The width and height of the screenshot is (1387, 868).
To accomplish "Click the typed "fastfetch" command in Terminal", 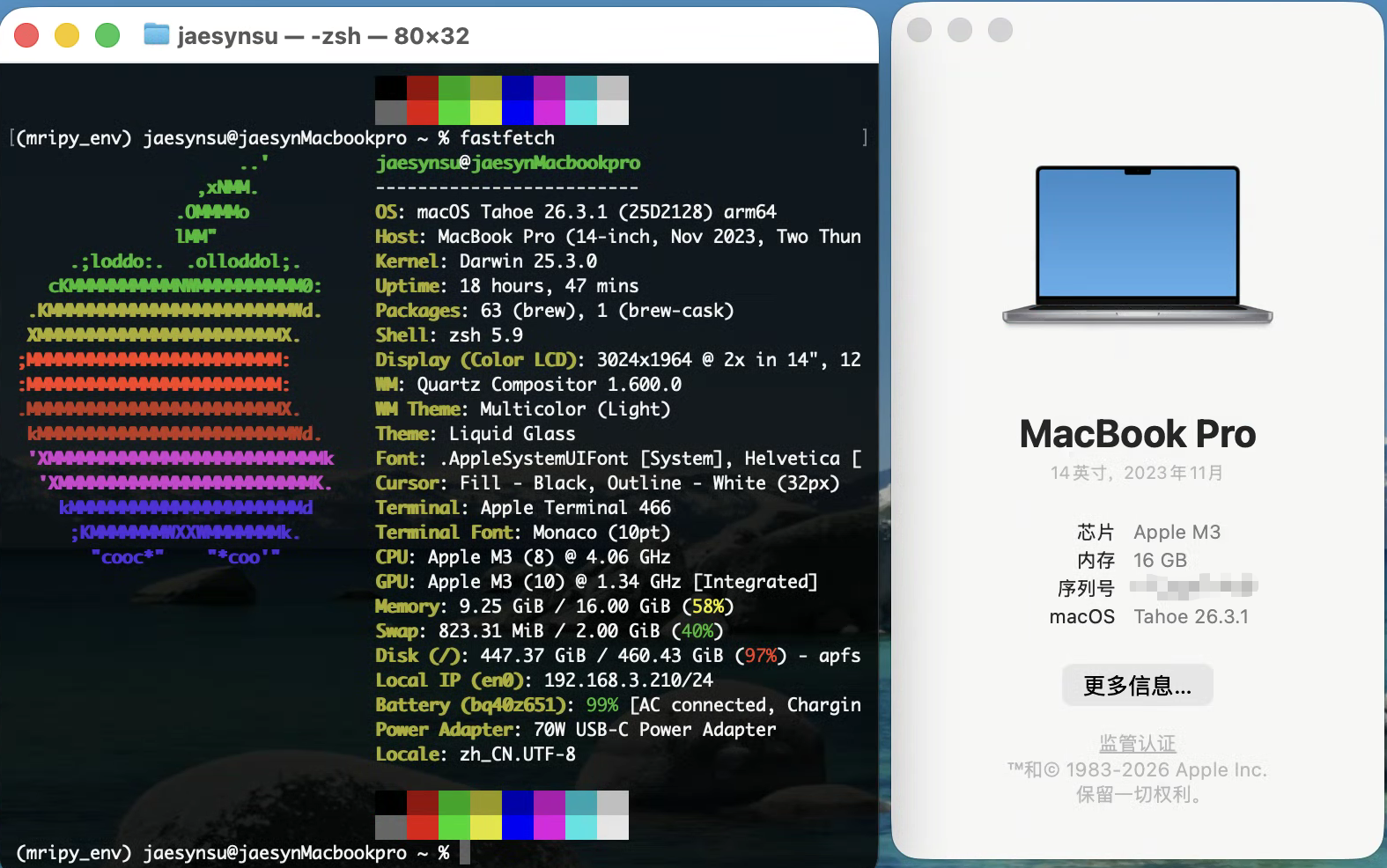I will (507, 138).
